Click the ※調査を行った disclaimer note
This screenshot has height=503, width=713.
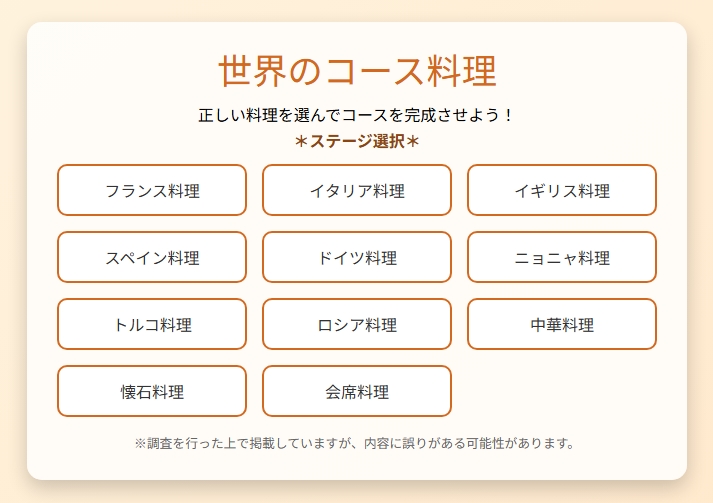(357, 443)
